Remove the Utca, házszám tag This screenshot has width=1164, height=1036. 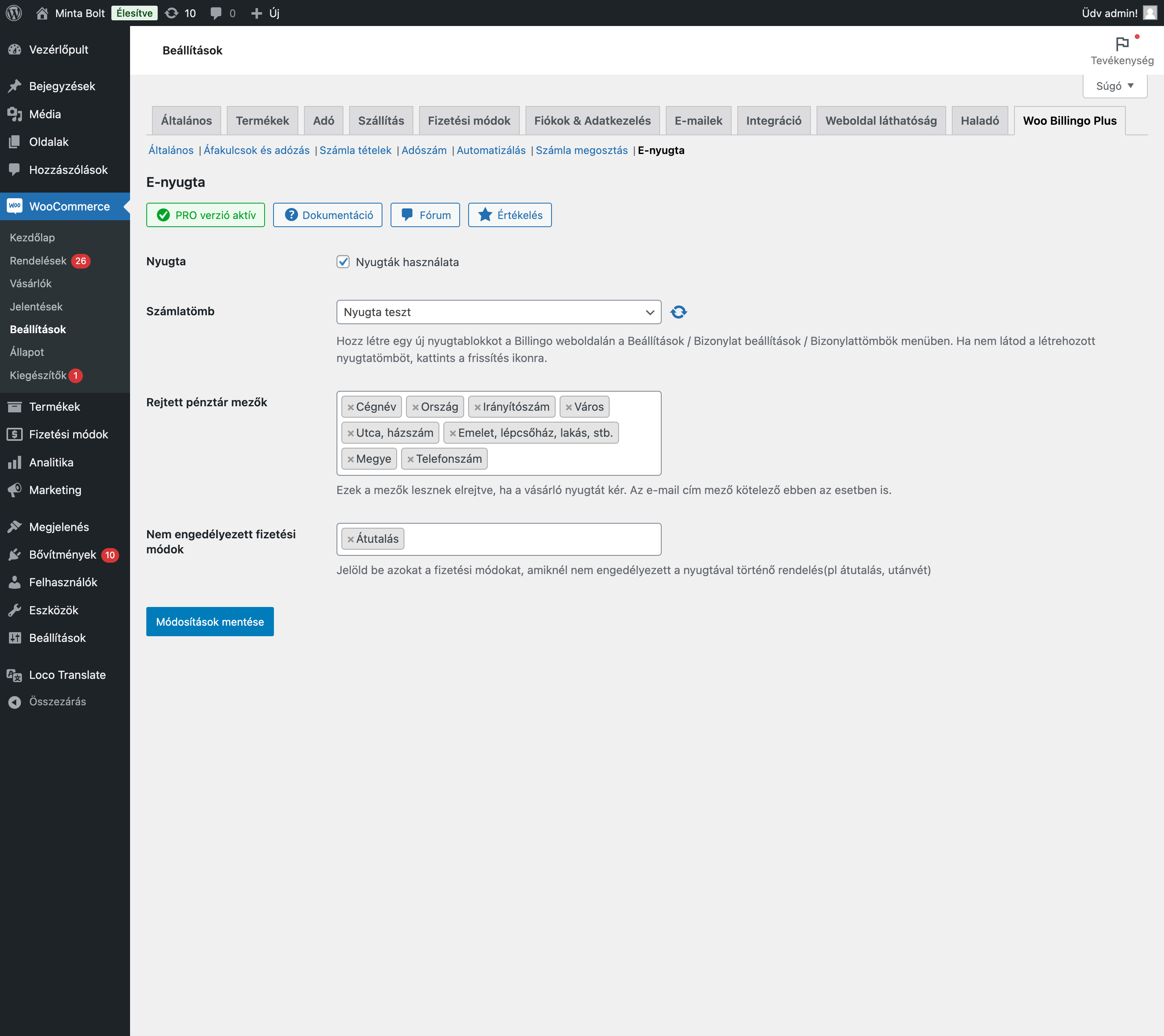pyautogui.click(x=351, y=433)
